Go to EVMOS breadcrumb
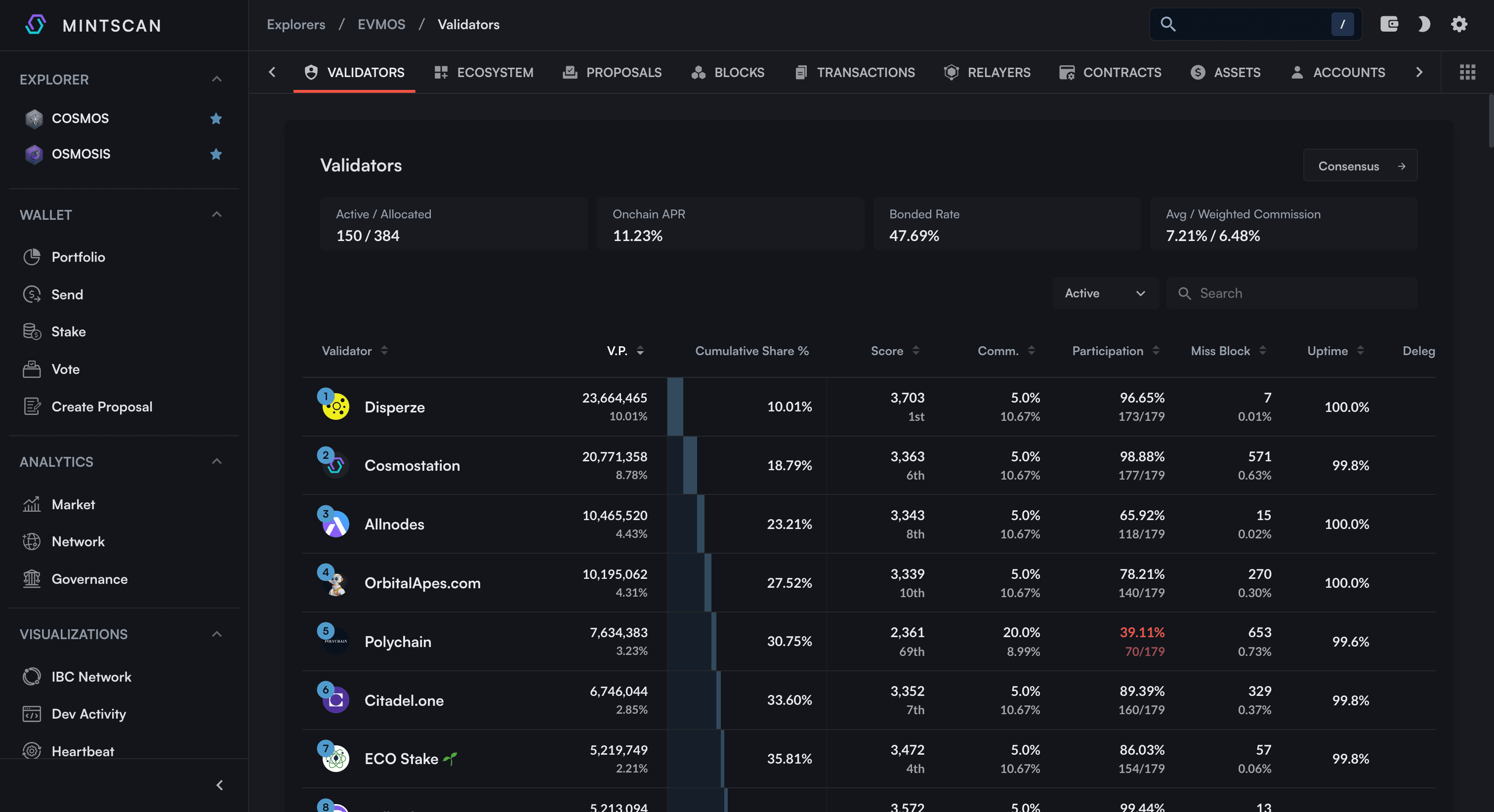 (x=381, y=24)
